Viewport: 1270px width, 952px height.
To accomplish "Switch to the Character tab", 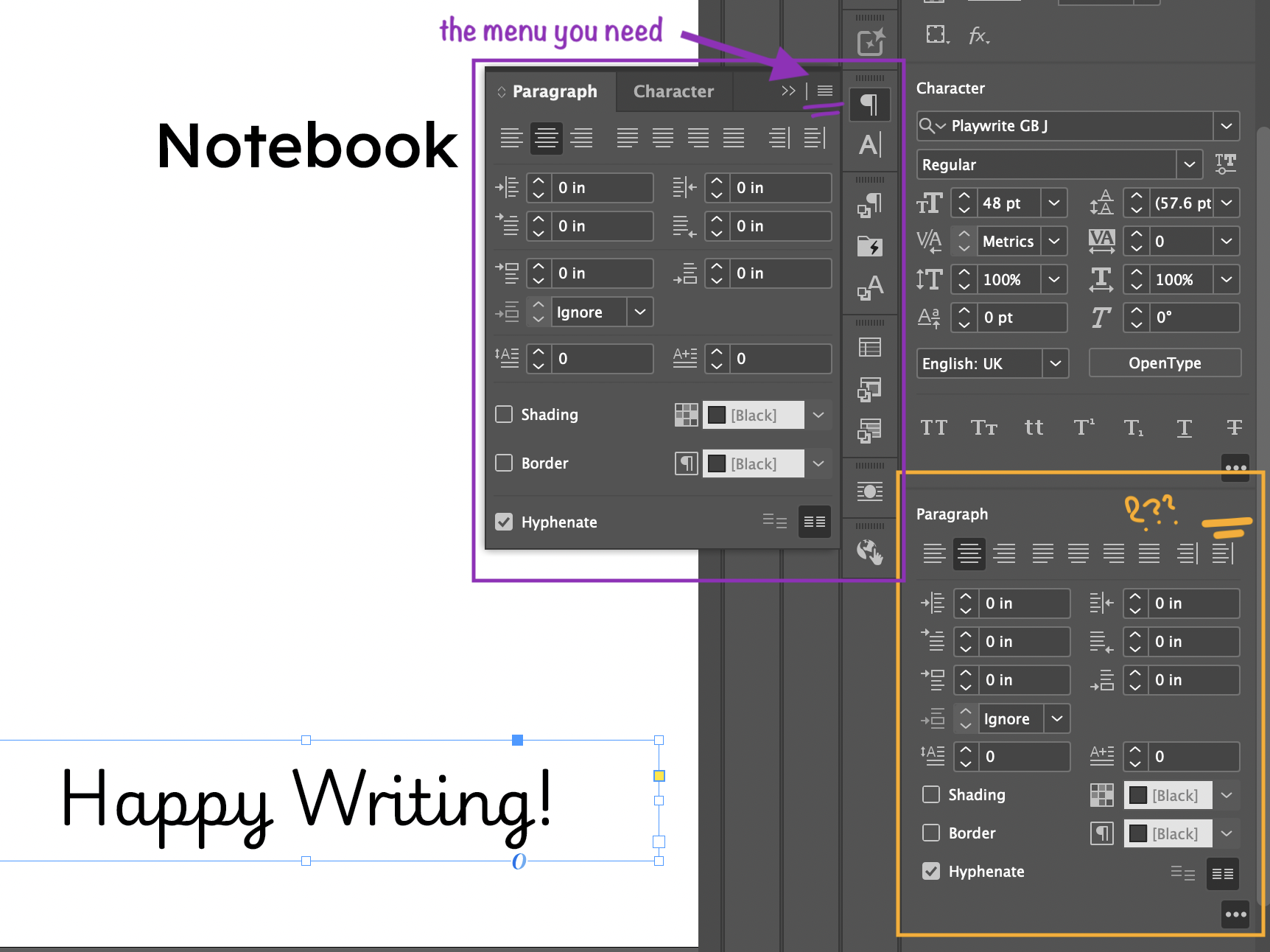I will [x=673, y=91].
